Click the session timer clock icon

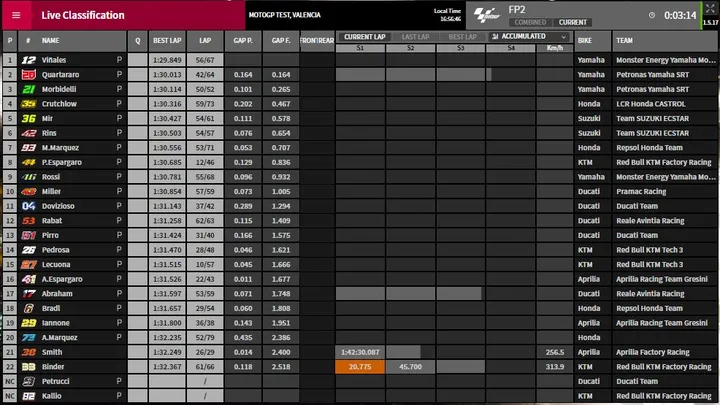(x=652, y=15)
